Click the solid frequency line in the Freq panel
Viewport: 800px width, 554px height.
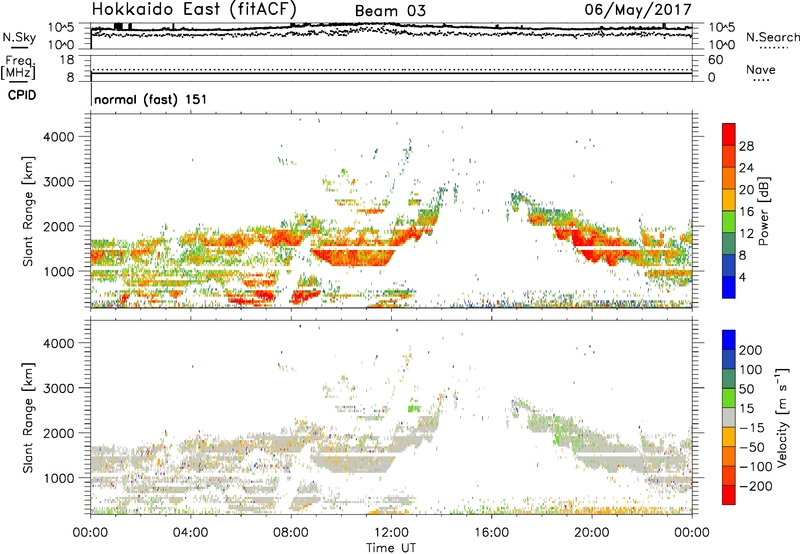(x=391, y=73)
